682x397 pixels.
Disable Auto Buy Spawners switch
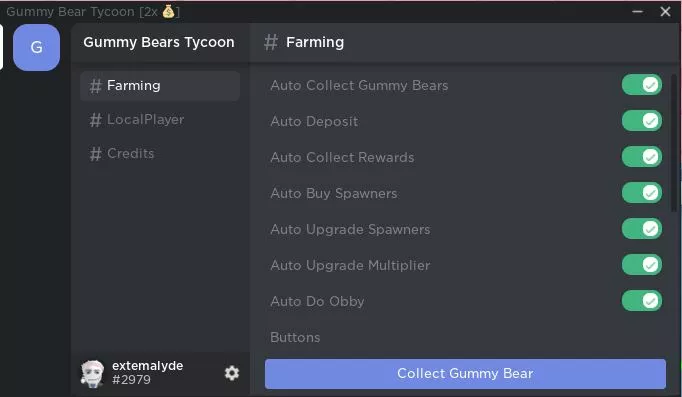[642, 193]
